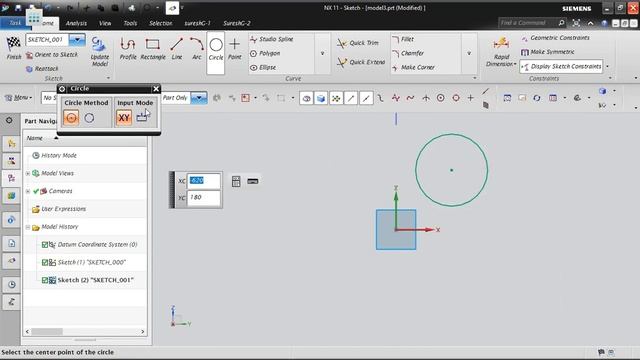
Task: Open the Analysis tab
Action: (x=76, y=23)
